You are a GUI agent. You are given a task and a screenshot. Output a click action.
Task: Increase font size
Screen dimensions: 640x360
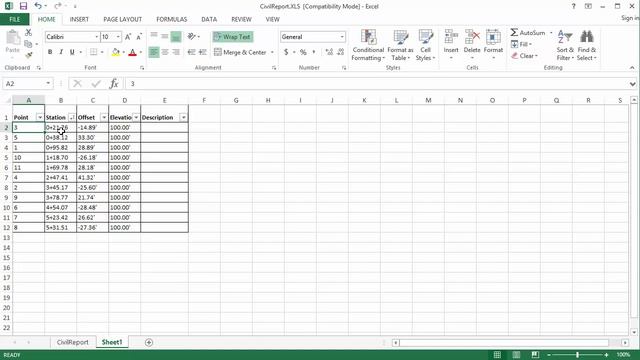point(128,37)
